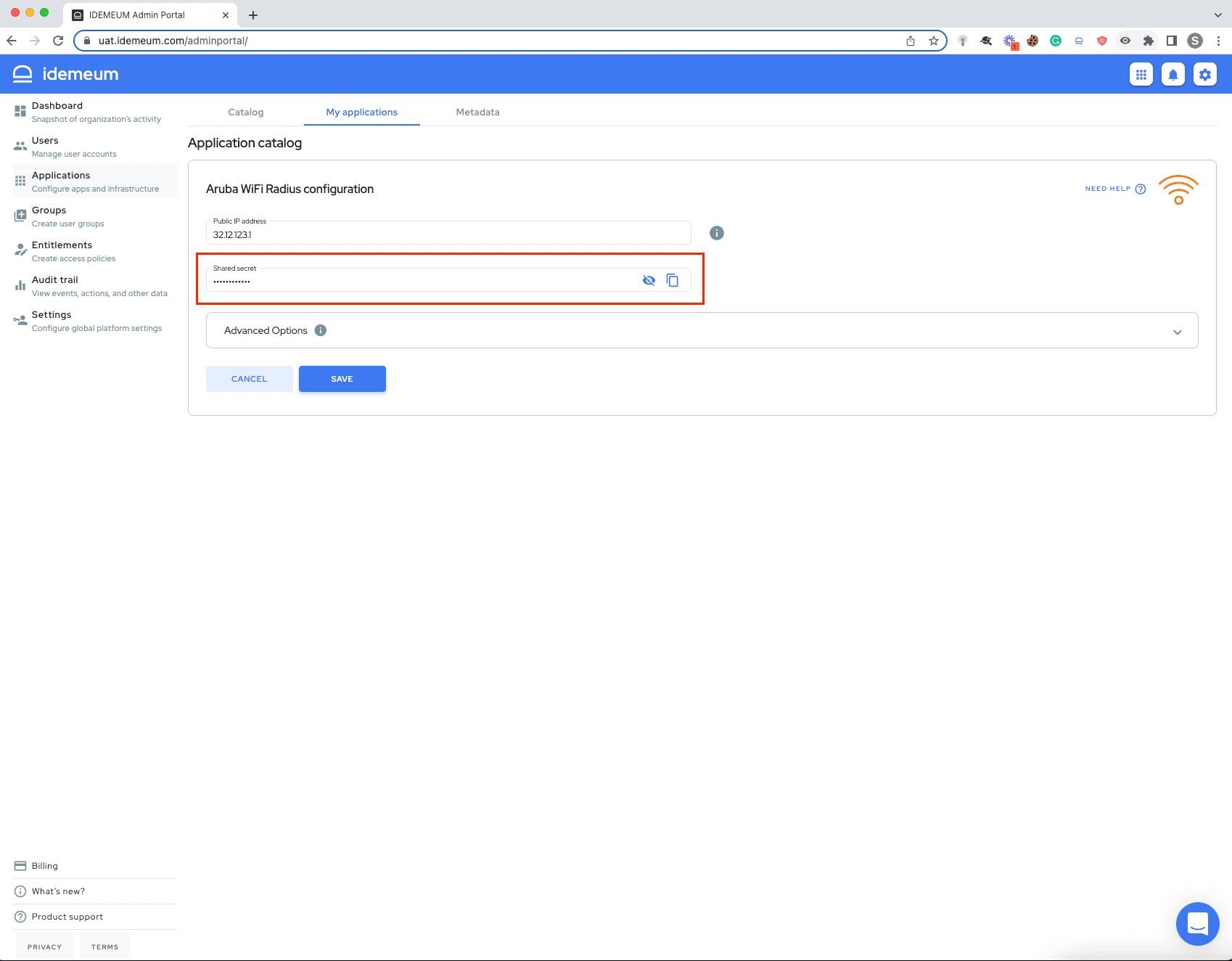The height and width of the screenshot is (961, 1232).
Task: Switch to the Catalog tab
Action: pyautogui.click(x=246, y=112)
